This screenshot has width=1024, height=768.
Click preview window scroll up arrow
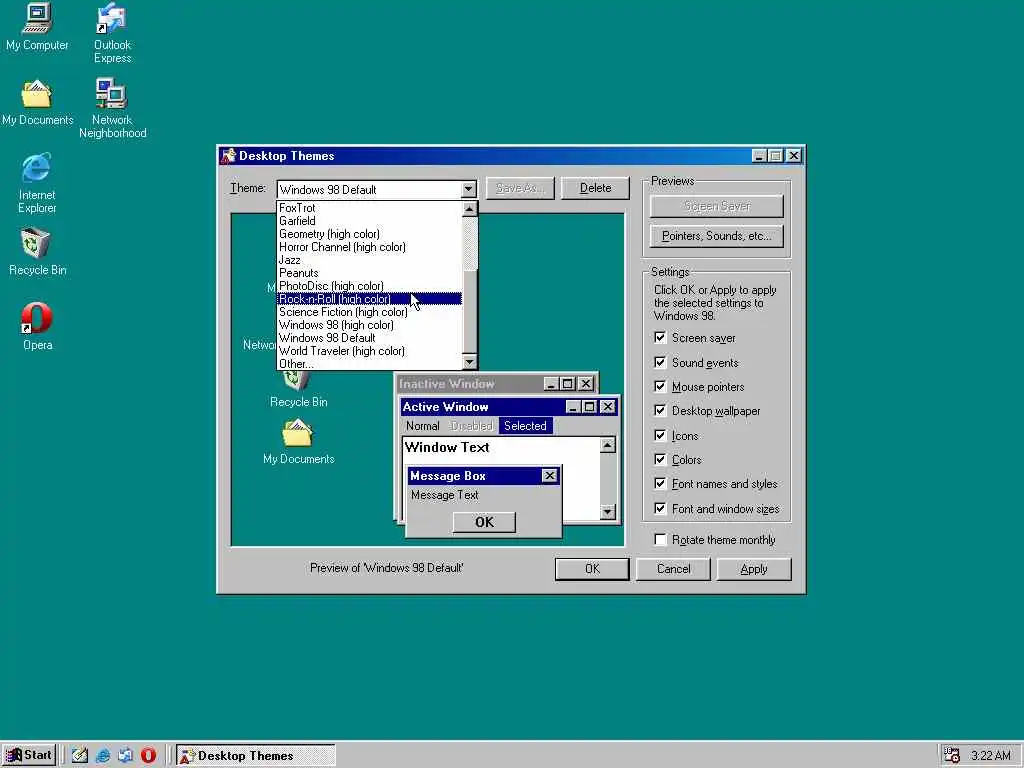point(607,445)
